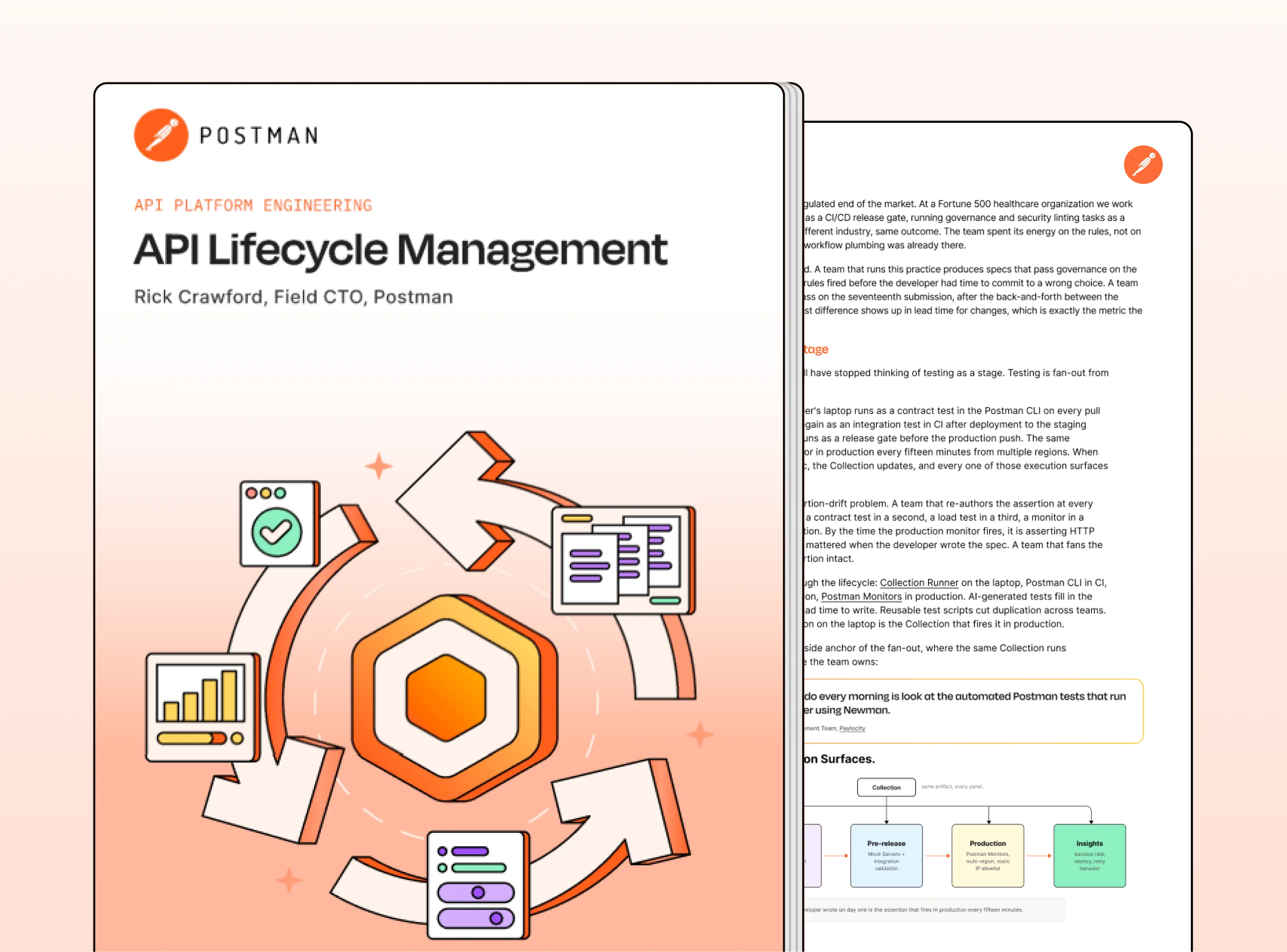The height and width of the screenshot is (952, 1287).
Task: Click the 'on Surfaces.' heading
Action: click(839, 759)
